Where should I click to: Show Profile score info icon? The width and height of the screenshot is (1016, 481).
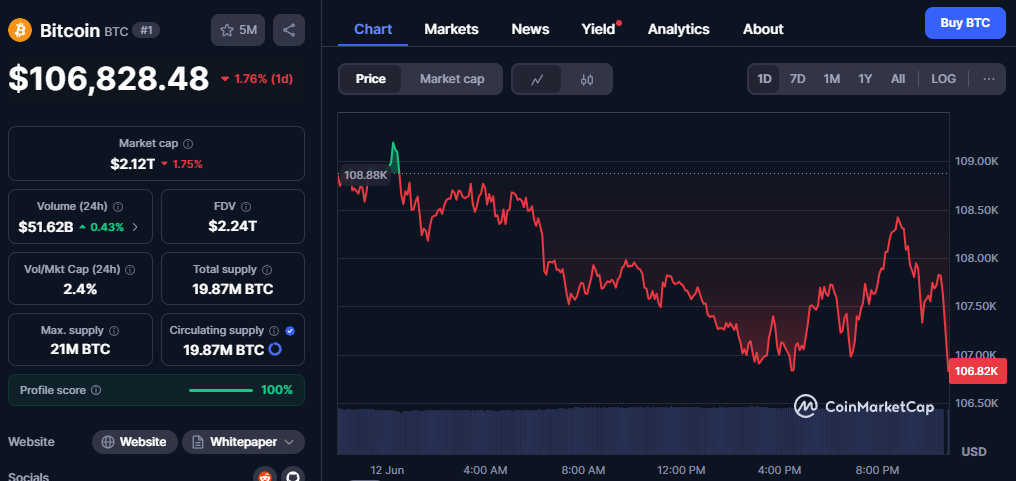(x=96, y=390)
